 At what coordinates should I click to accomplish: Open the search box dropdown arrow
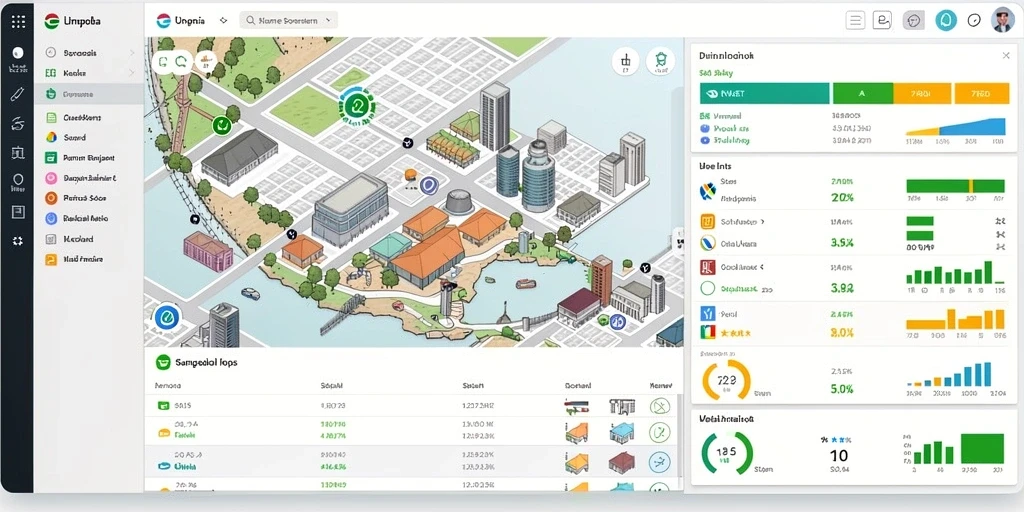point(328,21)
